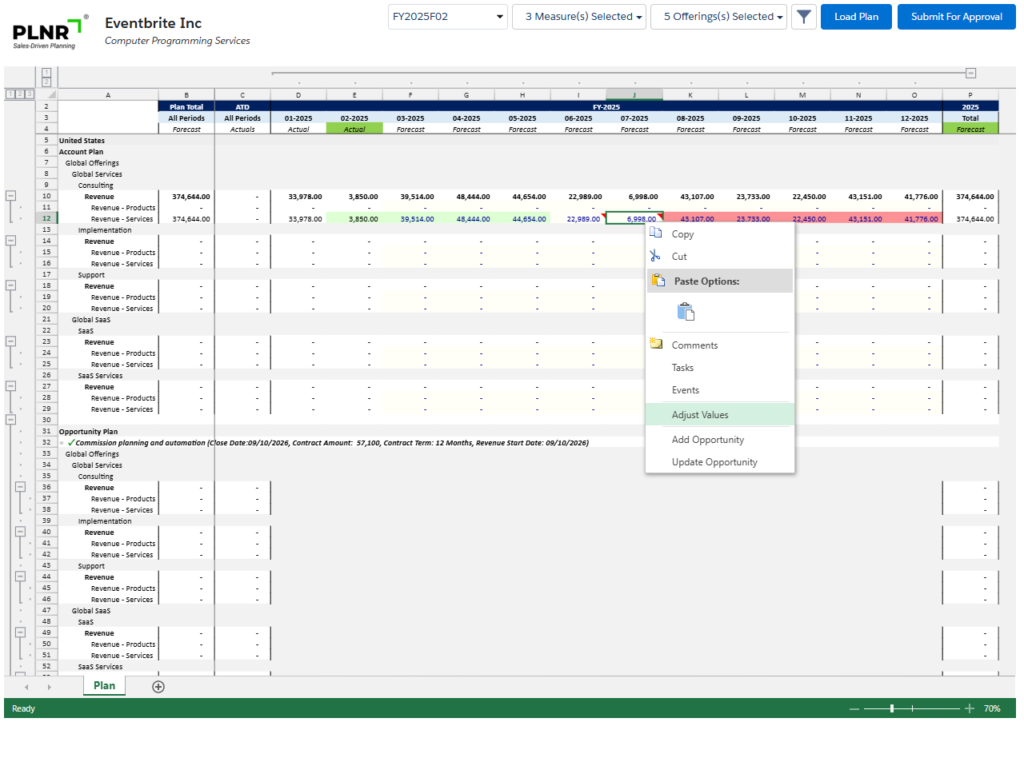Screen dimensions: 1024x766
Task: Click the Commission planning and automation opportunity row
Action: click(332, 443)
